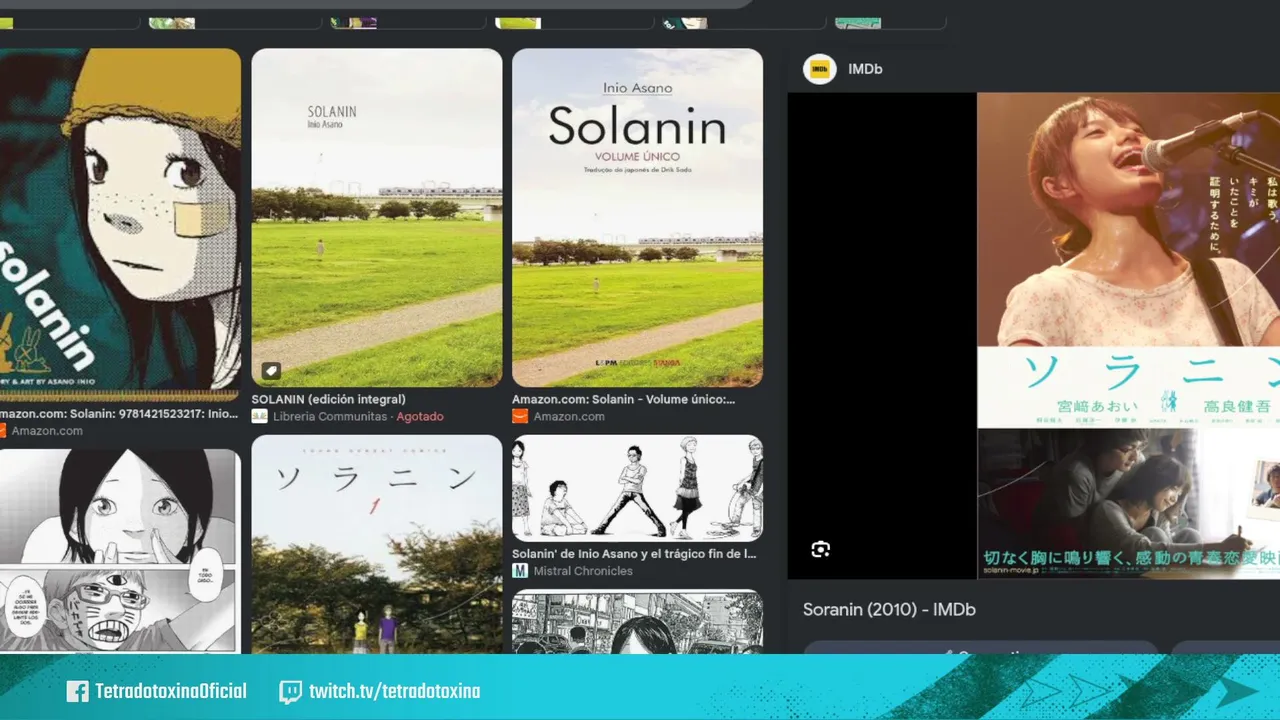The width and height of the screenshot is (1280, 720).
Task: Open the Soranin movie poster preview image
Action: pos(1128,336)
